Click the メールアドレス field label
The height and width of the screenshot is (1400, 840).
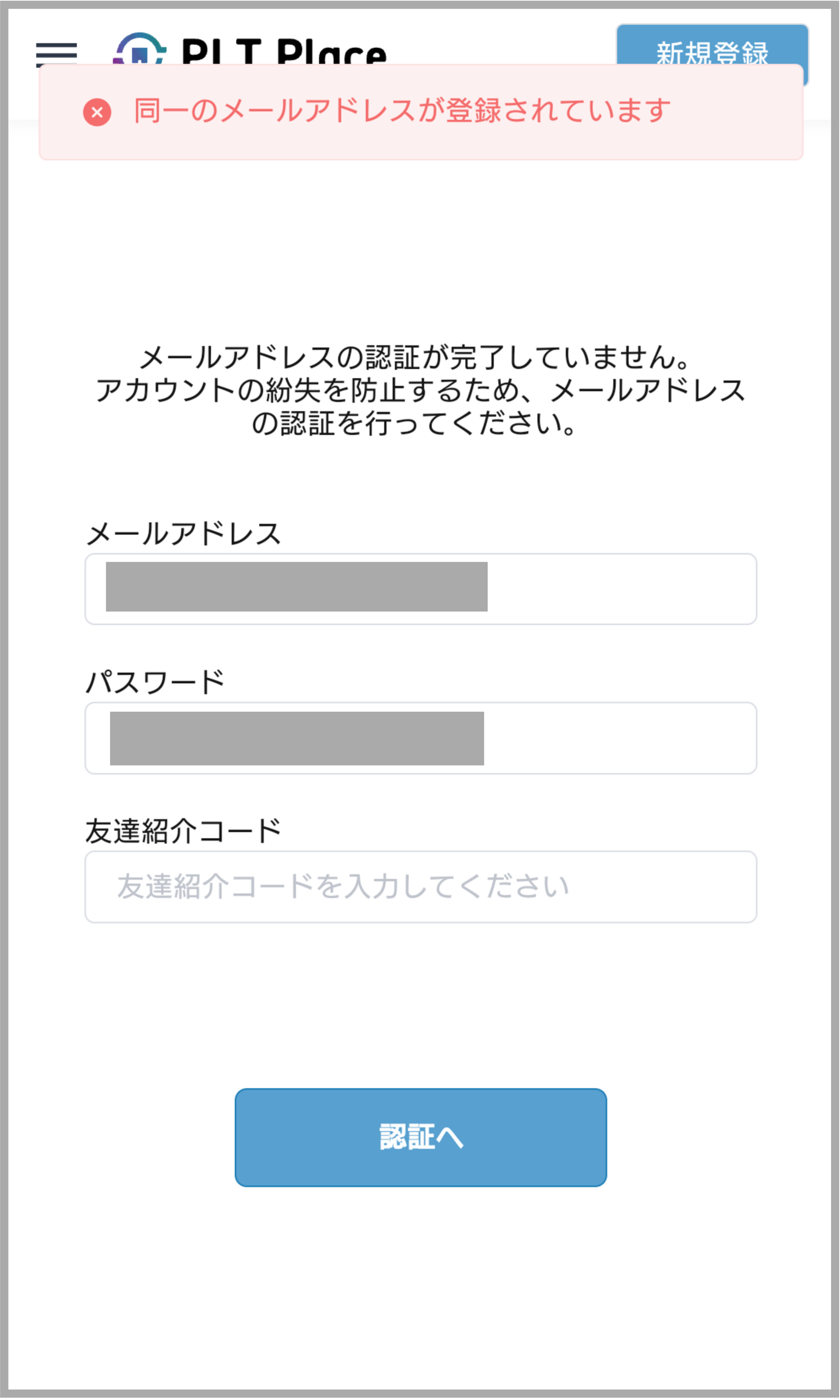coord(184,534)
